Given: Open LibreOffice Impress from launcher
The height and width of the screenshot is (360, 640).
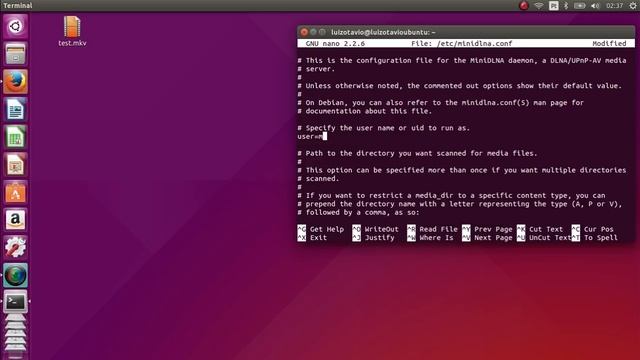Looking at the screenshot, I should point(16,165).
